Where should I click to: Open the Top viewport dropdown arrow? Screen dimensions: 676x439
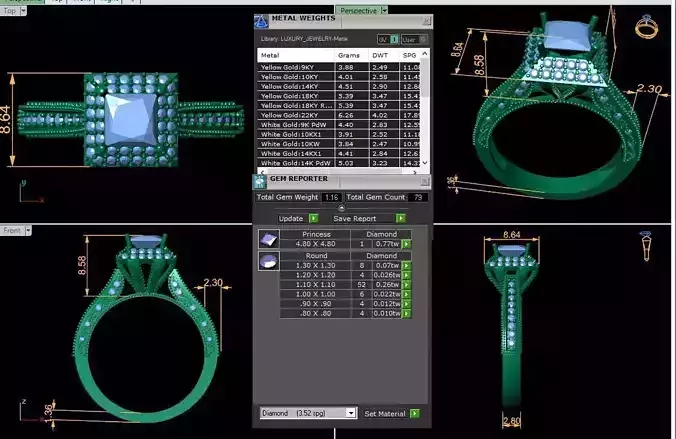[x=23, y=11]
